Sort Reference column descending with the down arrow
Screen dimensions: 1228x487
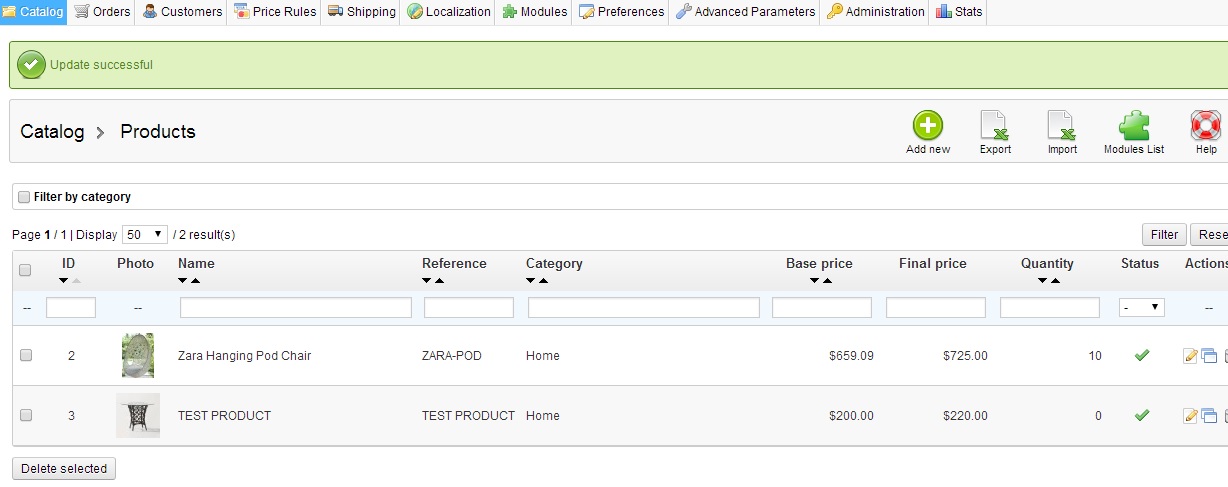click(427, 281)
